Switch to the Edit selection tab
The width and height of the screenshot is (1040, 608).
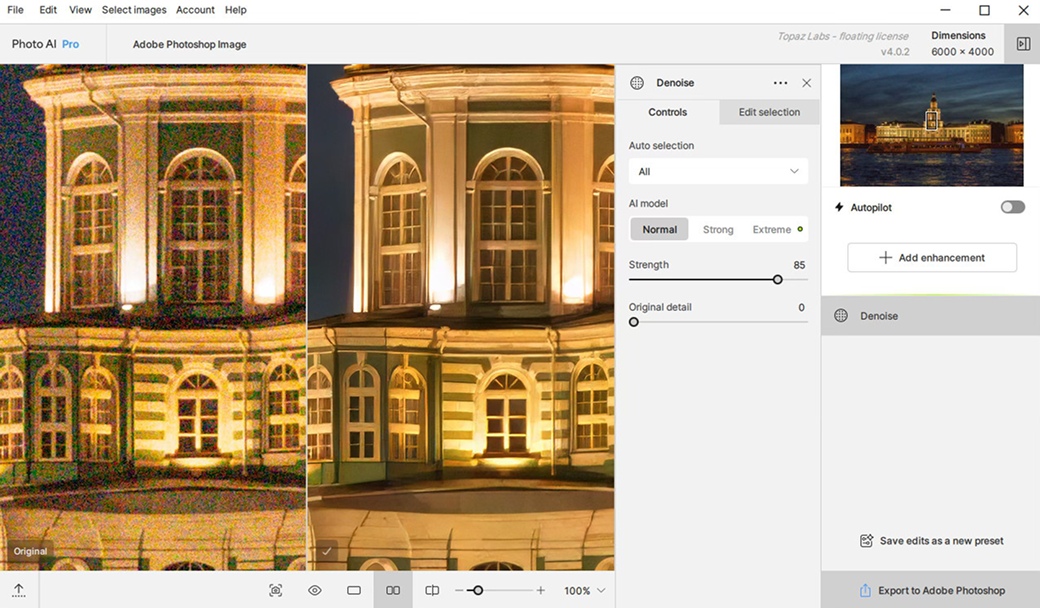(x=769, y=112)
